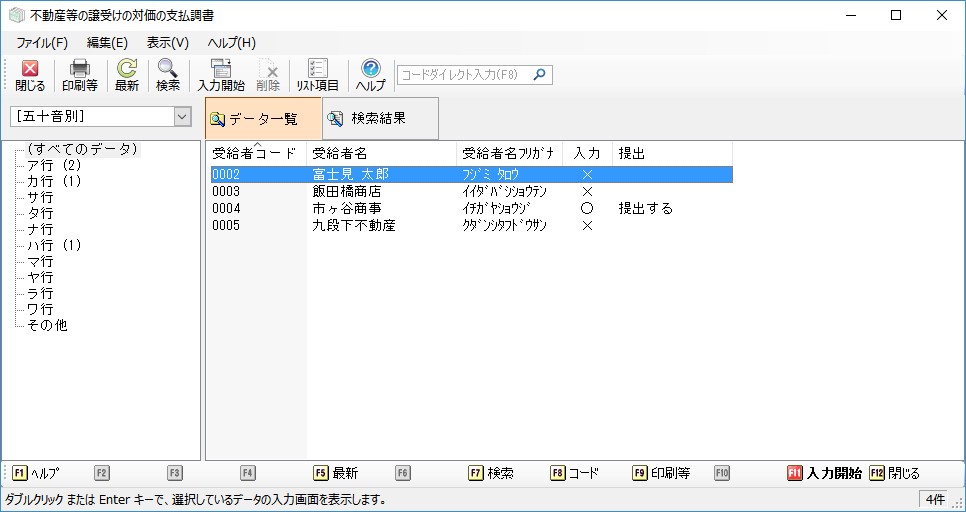Open search with the 検索 magnifier icon

click(x=168, y=75)
